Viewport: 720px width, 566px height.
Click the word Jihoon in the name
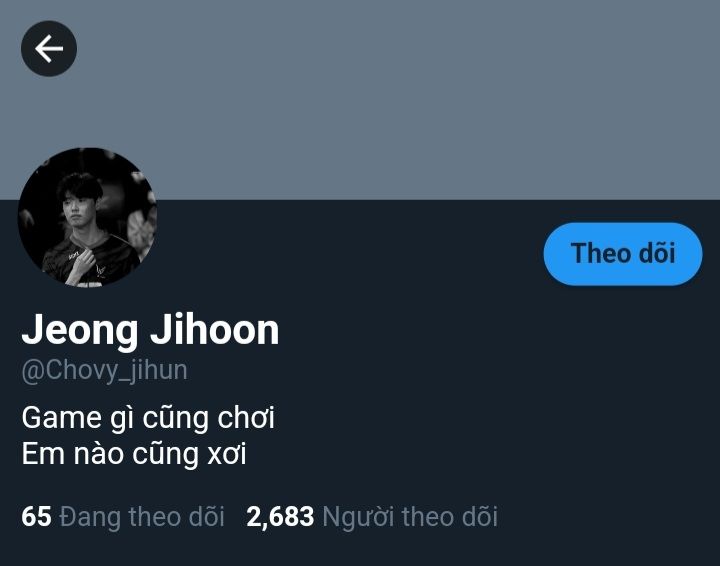(215, 329)
